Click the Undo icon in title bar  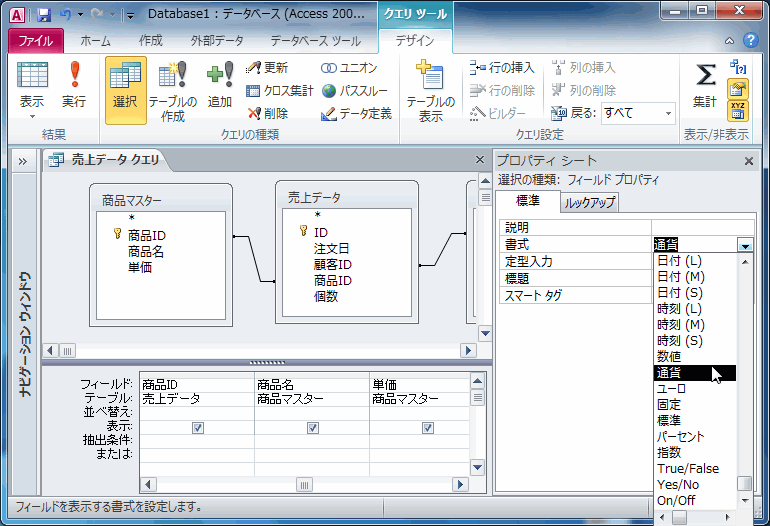65,15
